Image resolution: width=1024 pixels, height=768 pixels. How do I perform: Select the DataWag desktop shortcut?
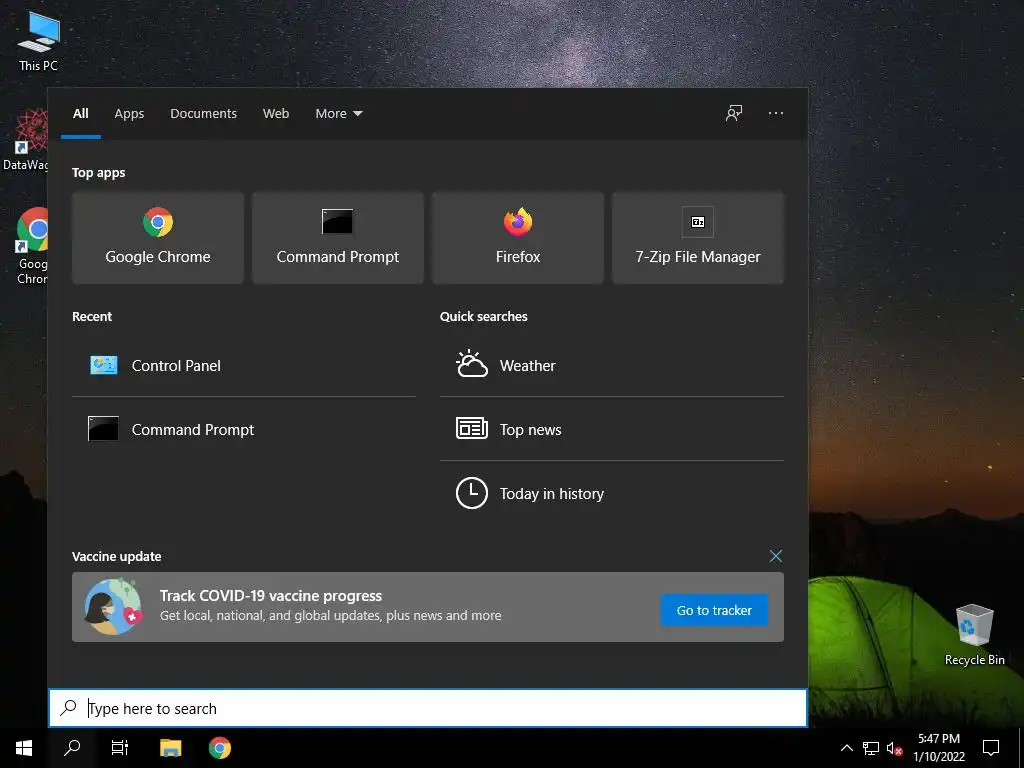pos(24,140)
